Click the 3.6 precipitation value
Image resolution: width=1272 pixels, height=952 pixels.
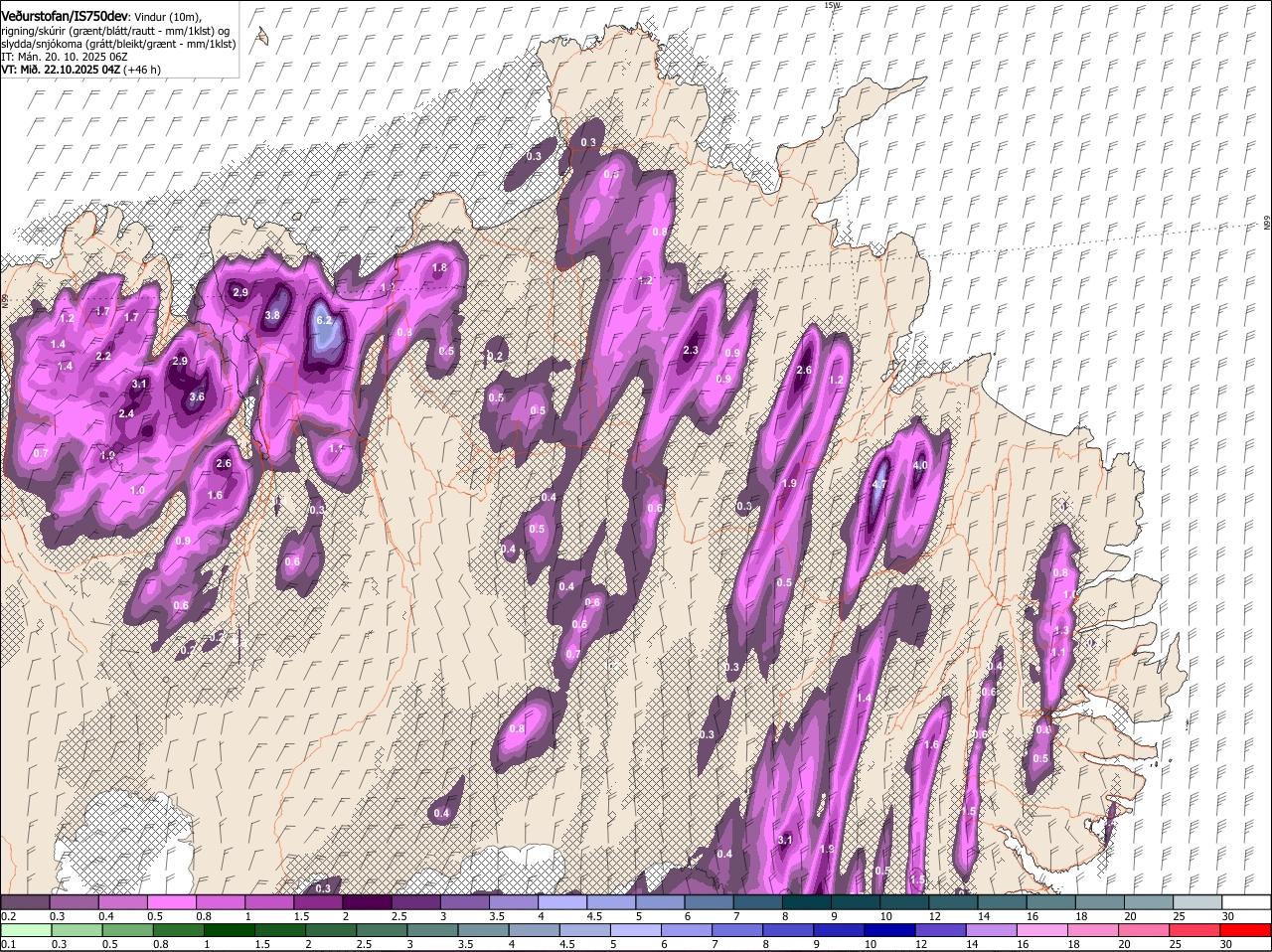click(x=197, y=397)
